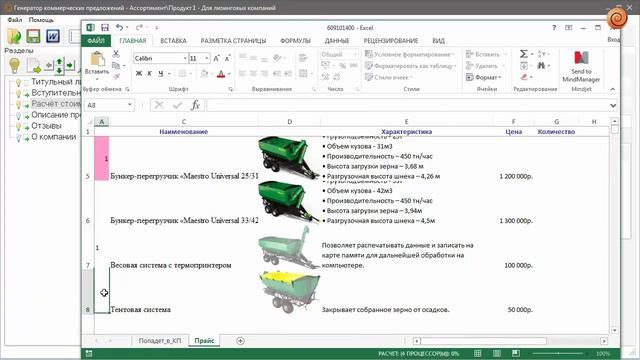The height and width of the screenshot is (360, 640).
Task: Click the Copy icon in clipboard group
Action: pos(116,65)
